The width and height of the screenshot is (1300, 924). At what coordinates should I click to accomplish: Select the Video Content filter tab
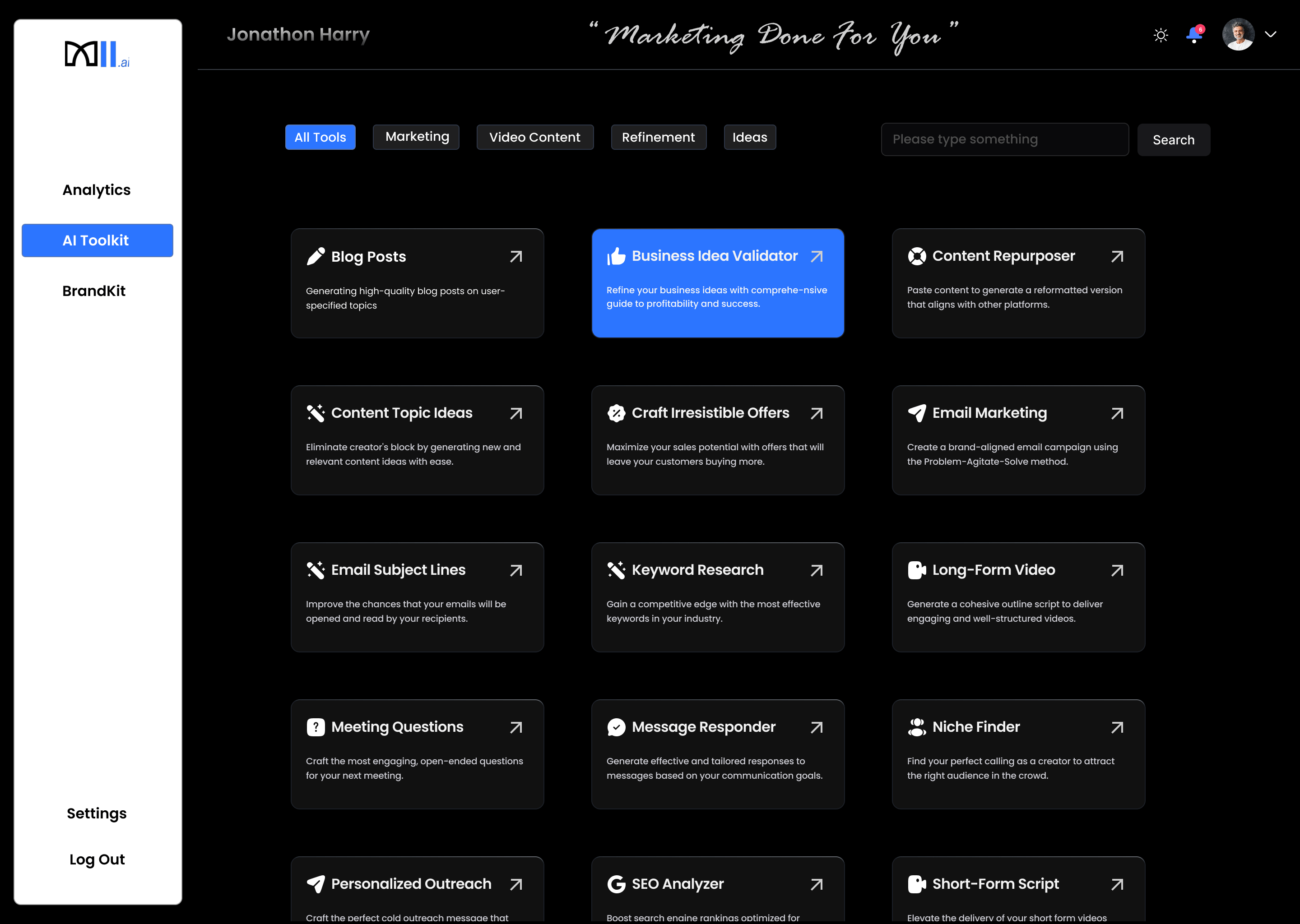coord(534,137)
